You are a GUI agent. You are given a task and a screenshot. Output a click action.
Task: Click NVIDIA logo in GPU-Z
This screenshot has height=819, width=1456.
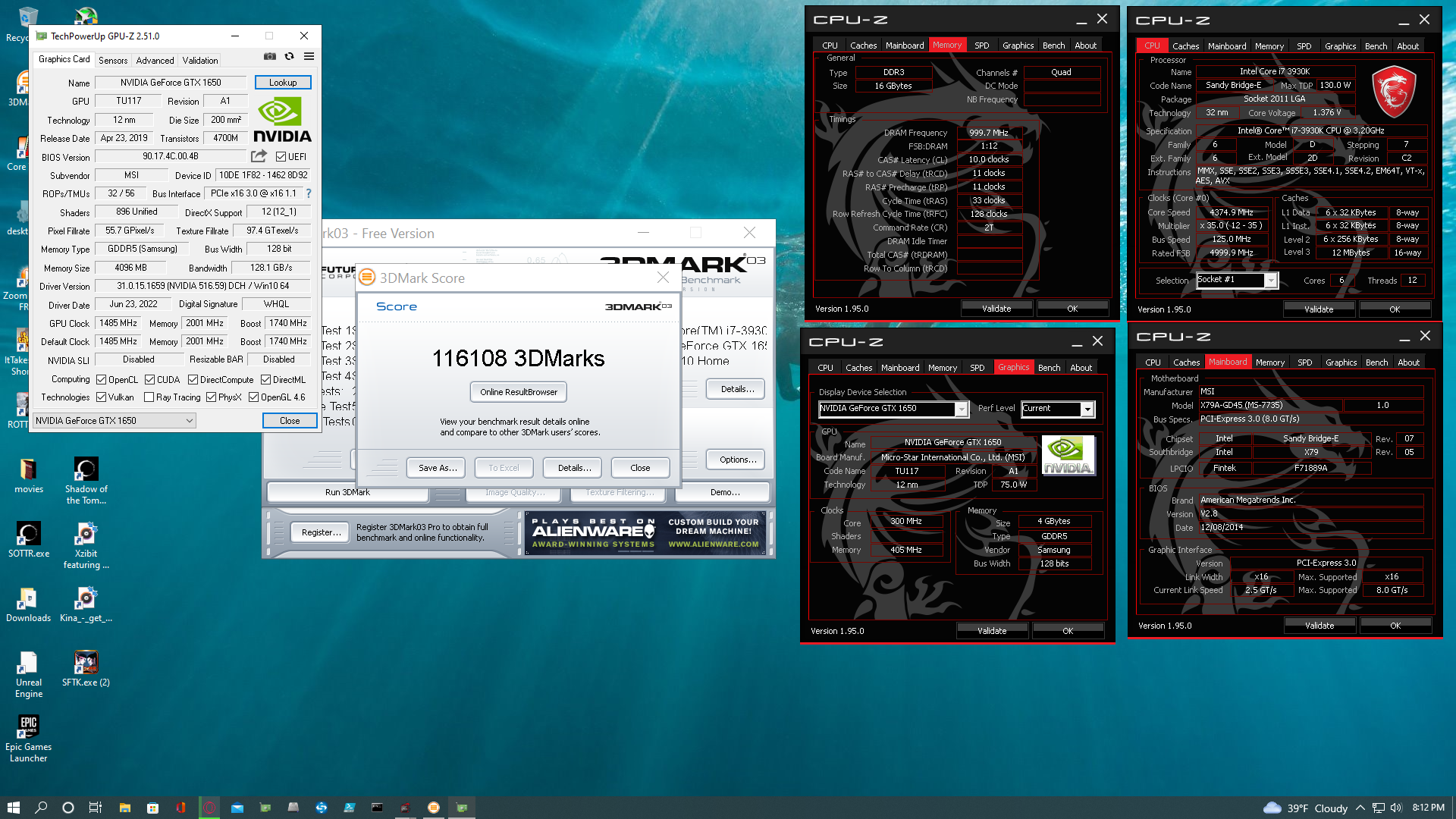pos(282,120)
